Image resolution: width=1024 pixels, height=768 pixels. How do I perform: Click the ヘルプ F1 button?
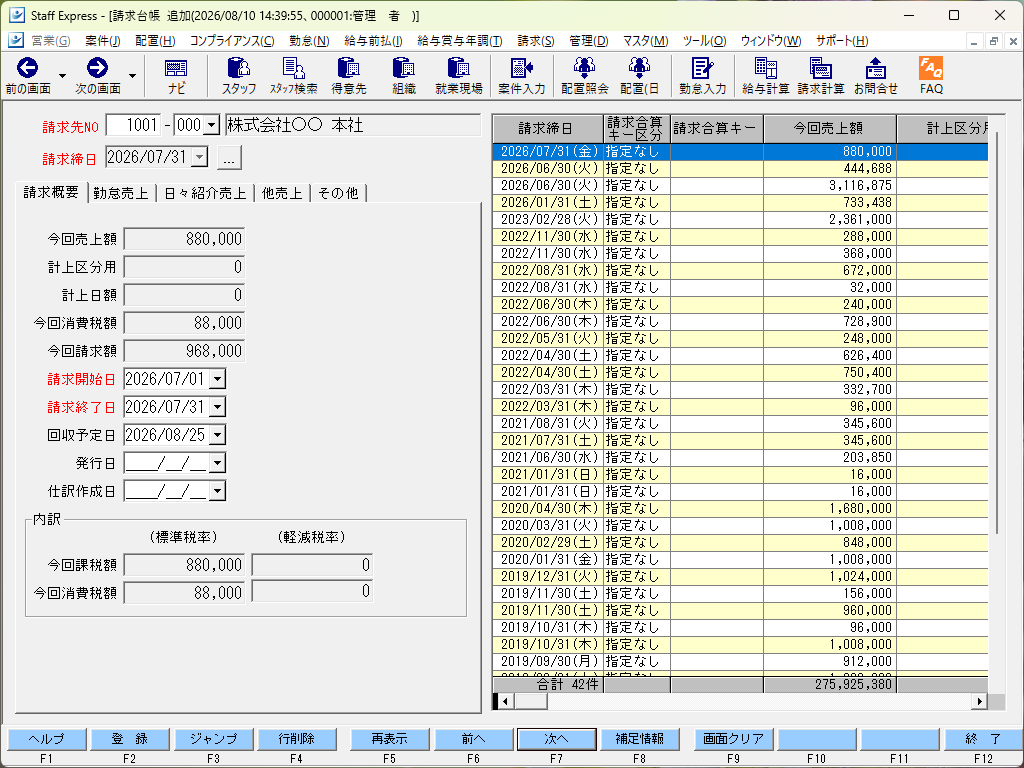click(46, 739)
